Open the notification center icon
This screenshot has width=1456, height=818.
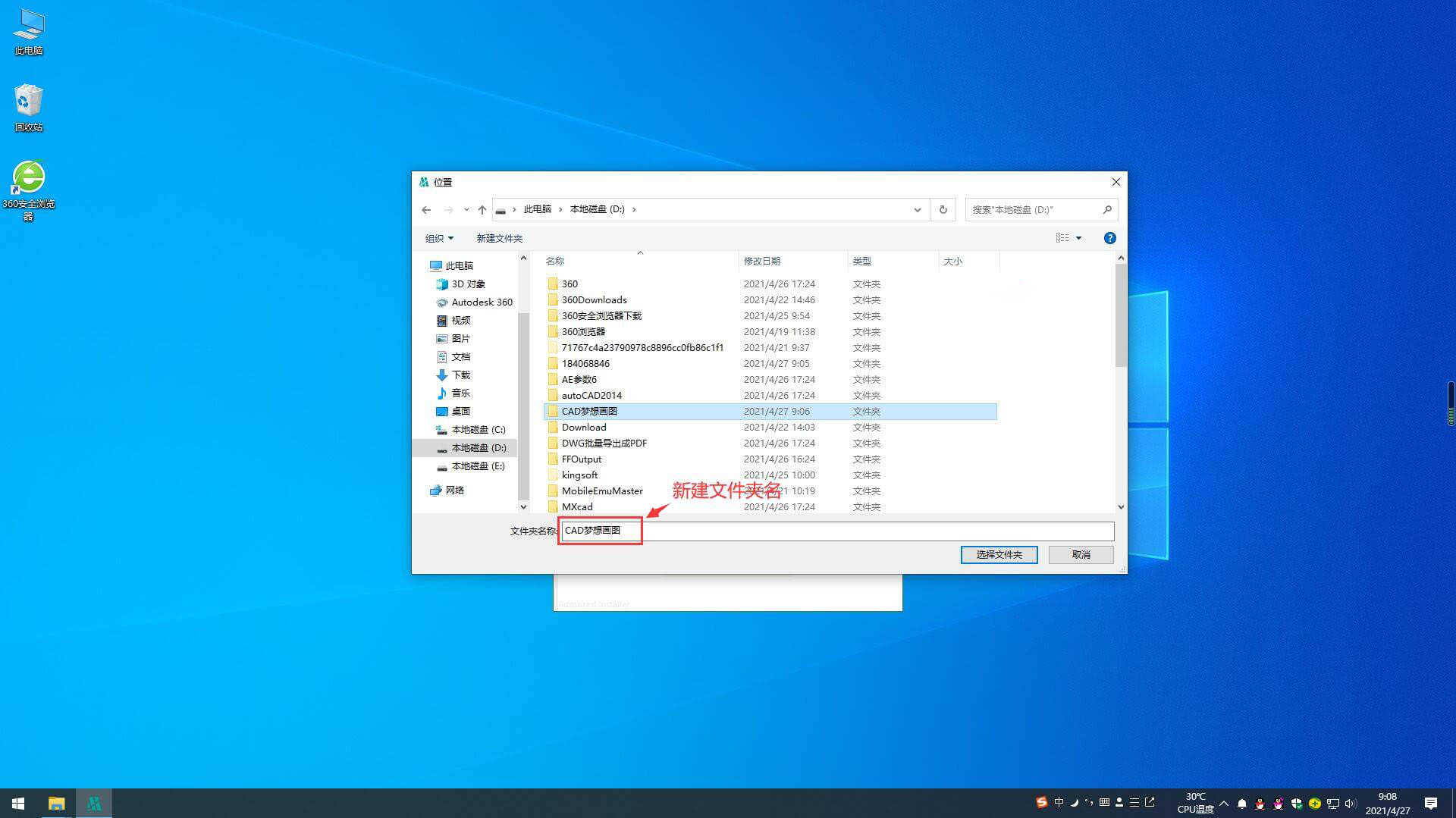click(x=1431, y=803)
